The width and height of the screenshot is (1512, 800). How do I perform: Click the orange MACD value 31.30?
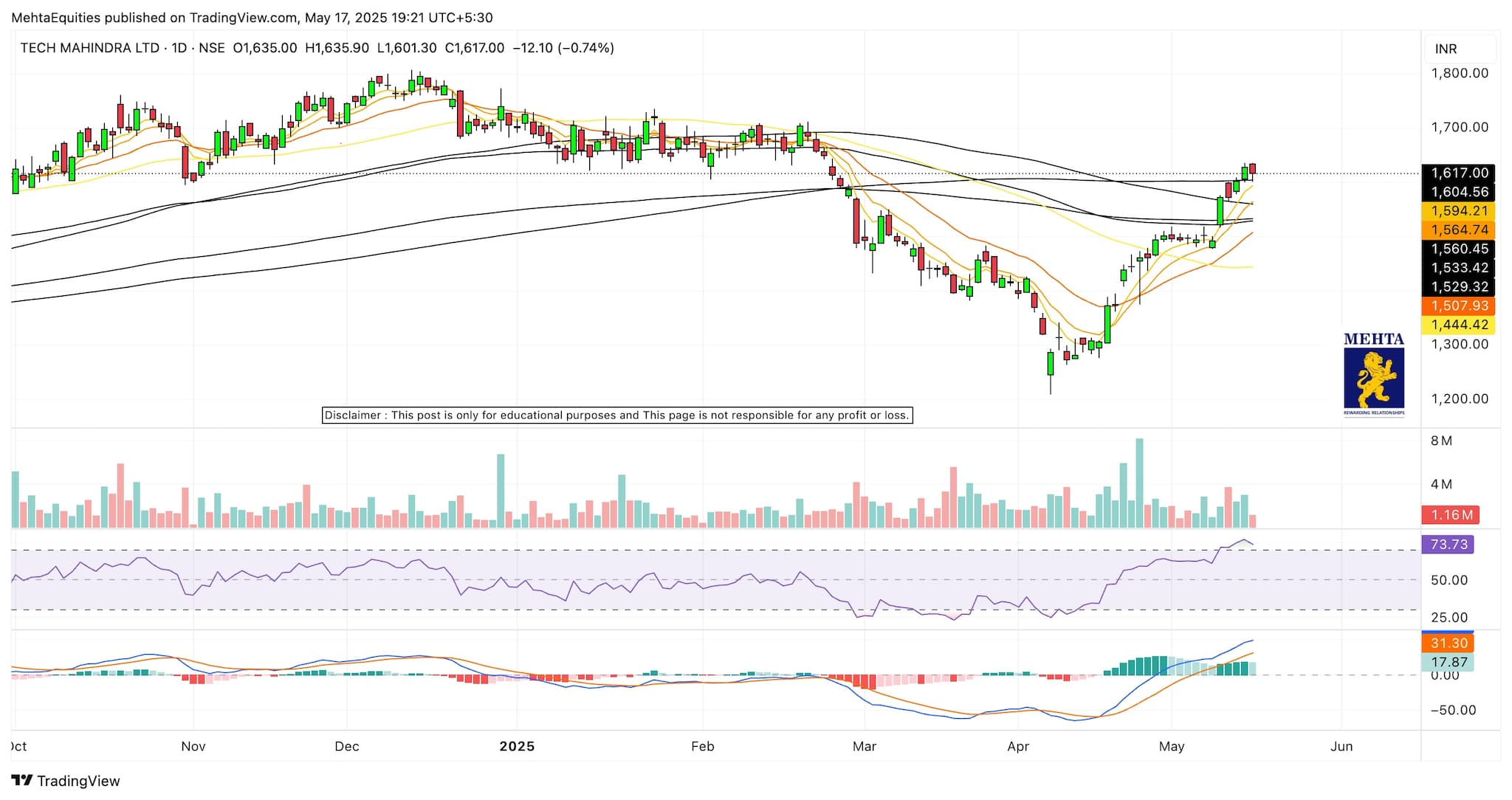click(1448, 644)
